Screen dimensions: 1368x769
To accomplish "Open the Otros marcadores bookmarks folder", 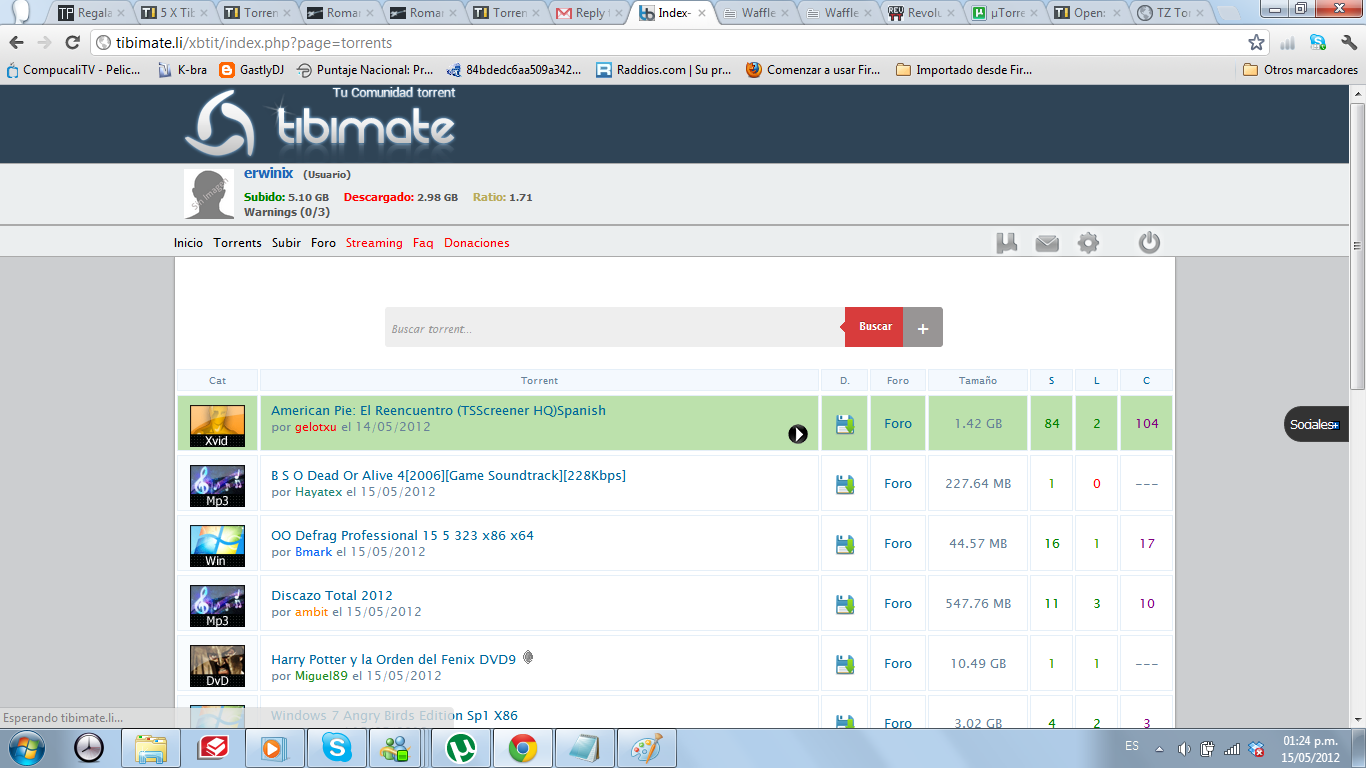I will click(1300, 70).
